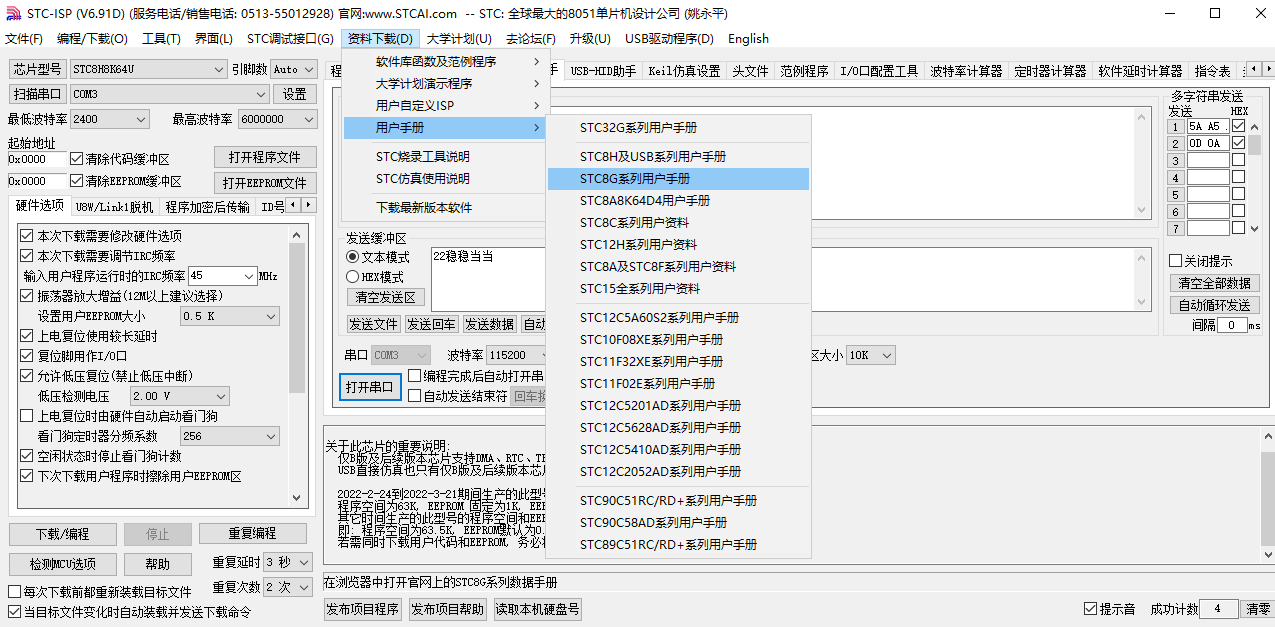This screenshot has width=1275, height=627.
Task: Click the 清零 counter button
Action: click(x=1258, y=609)
